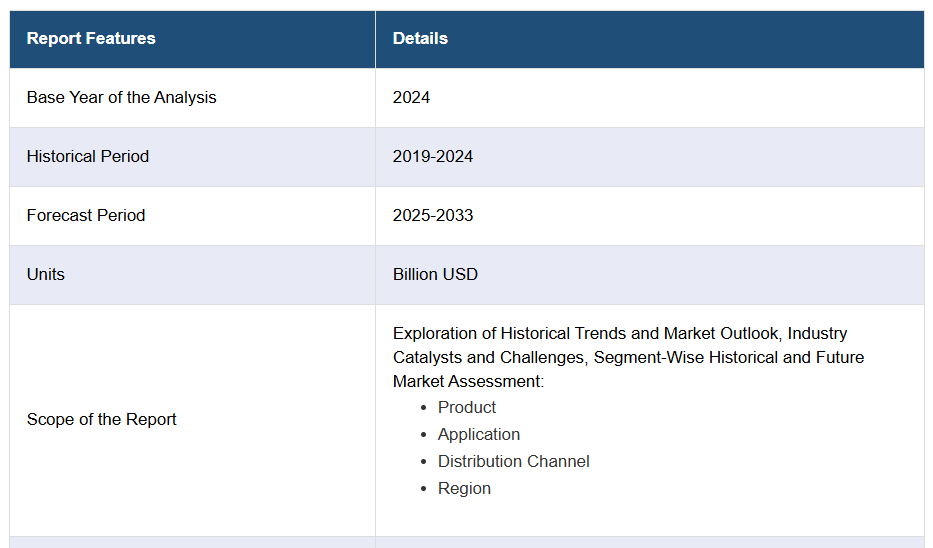Click the bullet point beside Region
The width and height of the screenshot is (933, 548).
coord(425,489)
